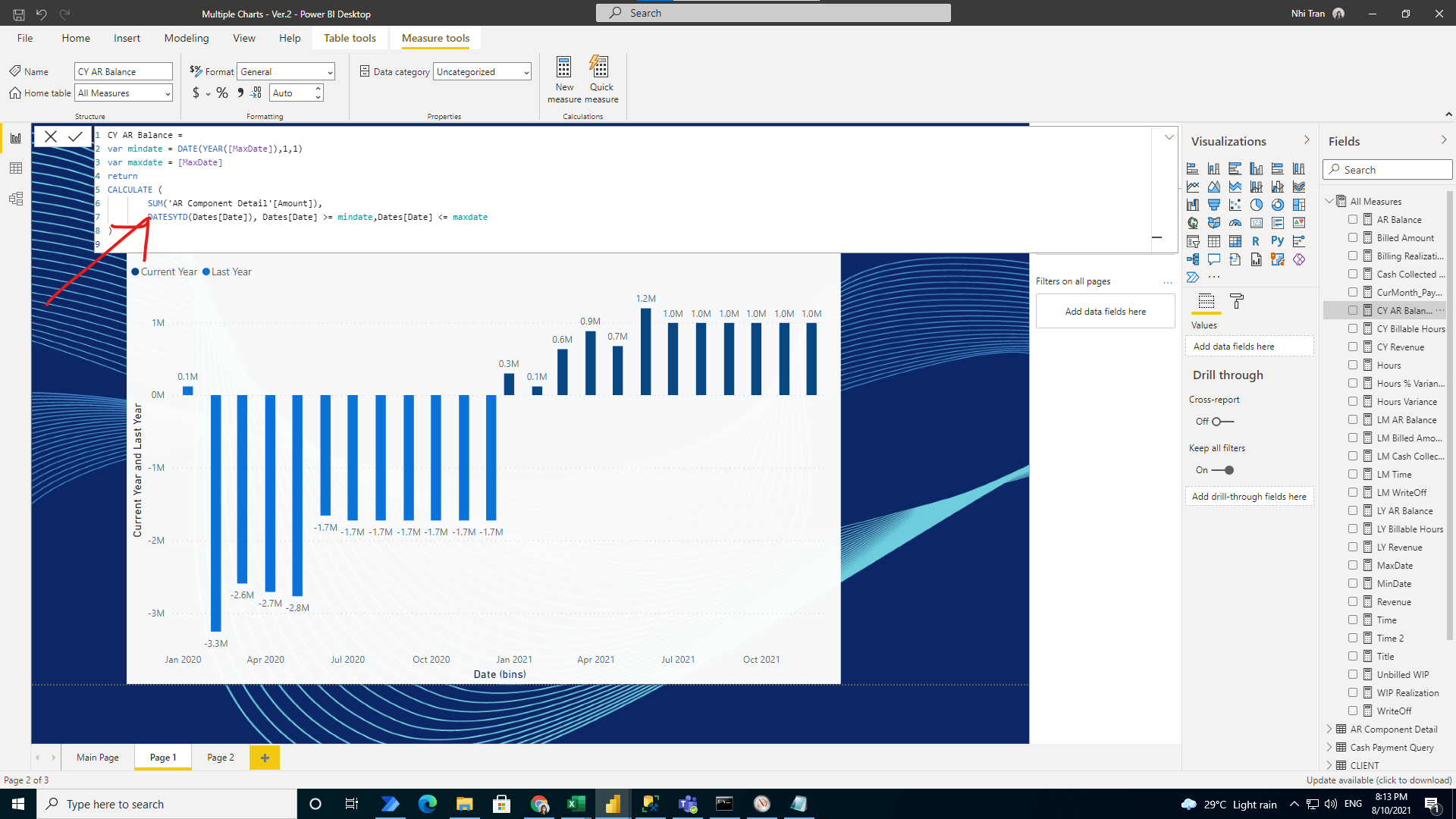Select the Donut chart visualization
The height and width of the screenshot is (819, 1456).
[1278, 205]
